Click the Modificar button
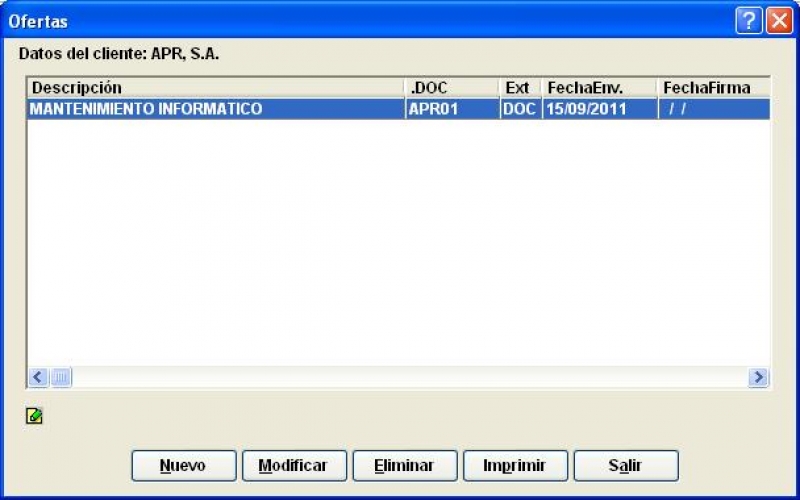800x500 pixels. [294, 465]
